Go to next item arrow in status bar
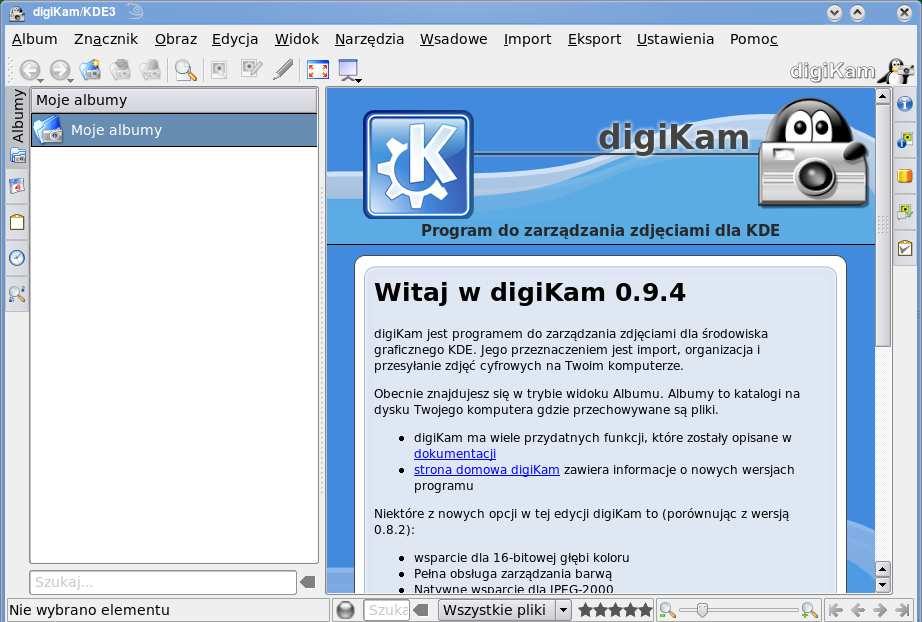Screen dimensions: 922x622 click(880, 610)
